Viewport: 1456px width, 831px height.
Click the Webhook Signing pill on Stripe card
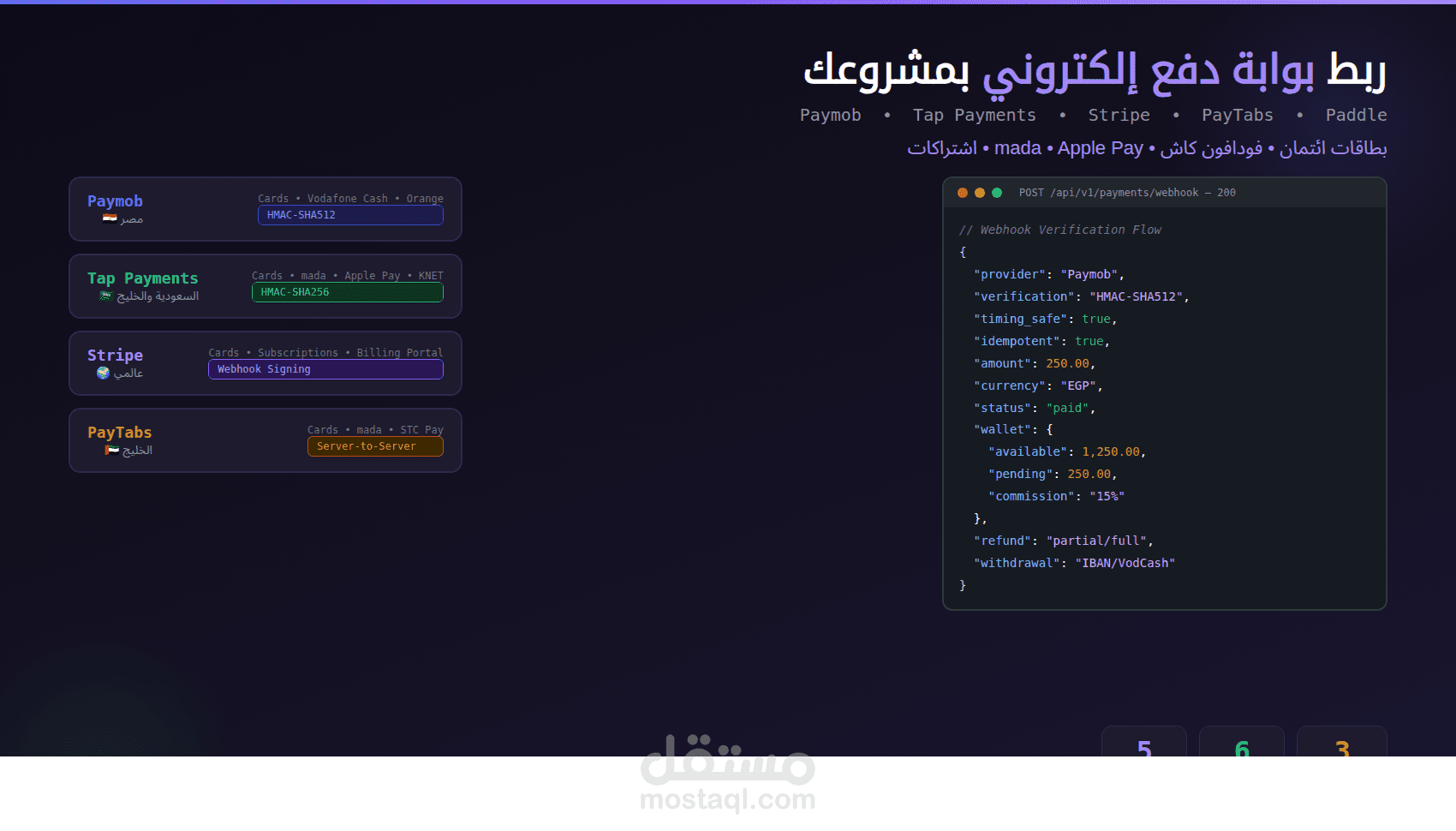pyautogui.click(x=325, y=369)
